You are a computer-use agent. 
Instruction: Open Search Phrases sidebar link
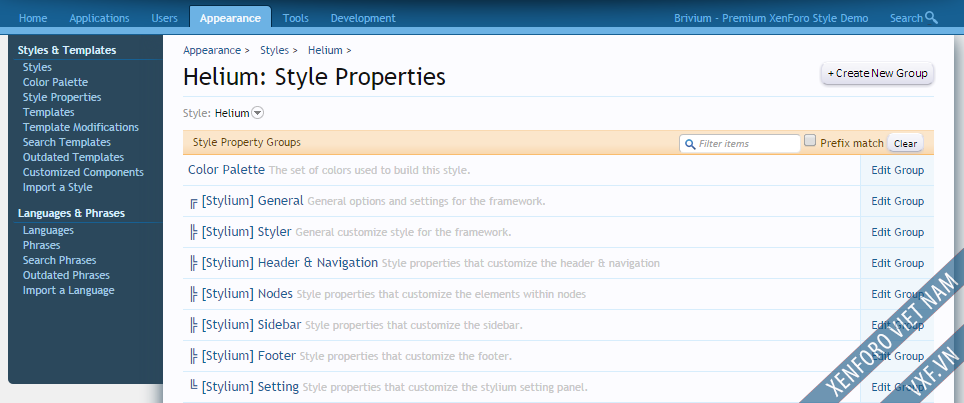coord(60,260)
